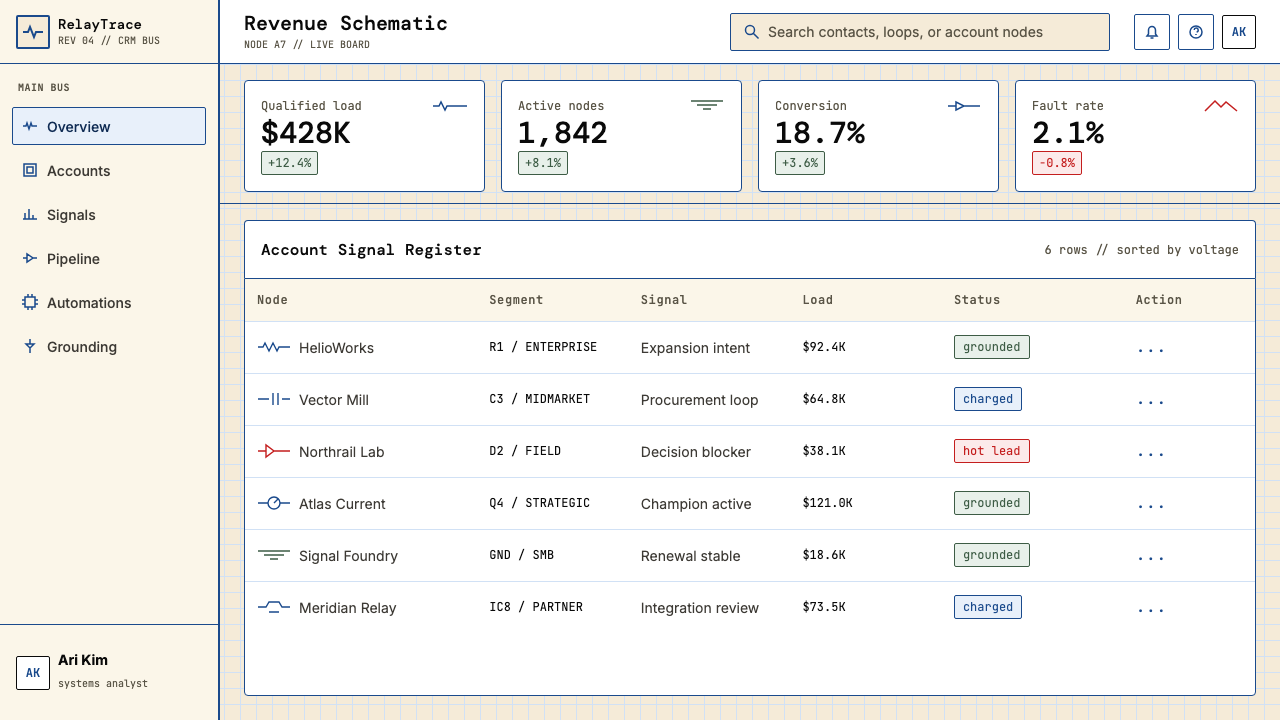1280x720 pixels.
Task: Click the Atlas Current meter icon
Action: 274,503
